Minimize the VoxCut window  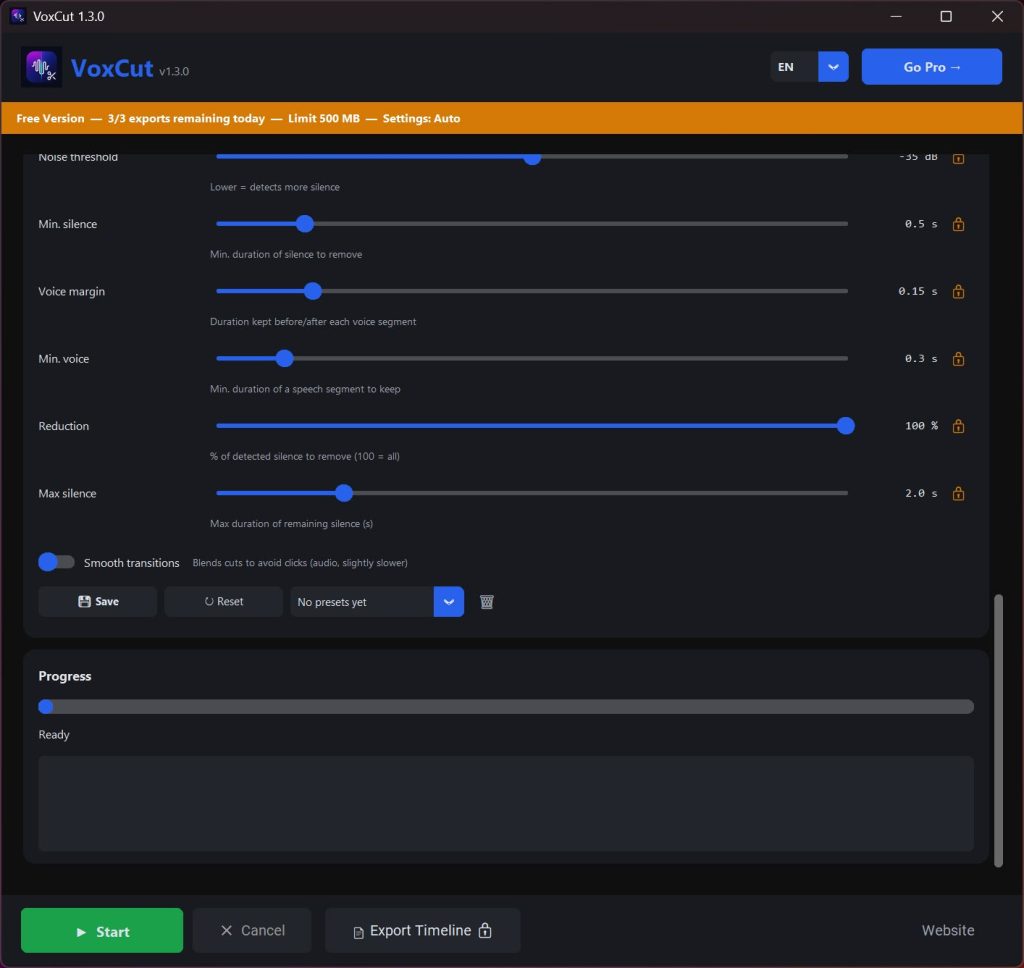896,16
